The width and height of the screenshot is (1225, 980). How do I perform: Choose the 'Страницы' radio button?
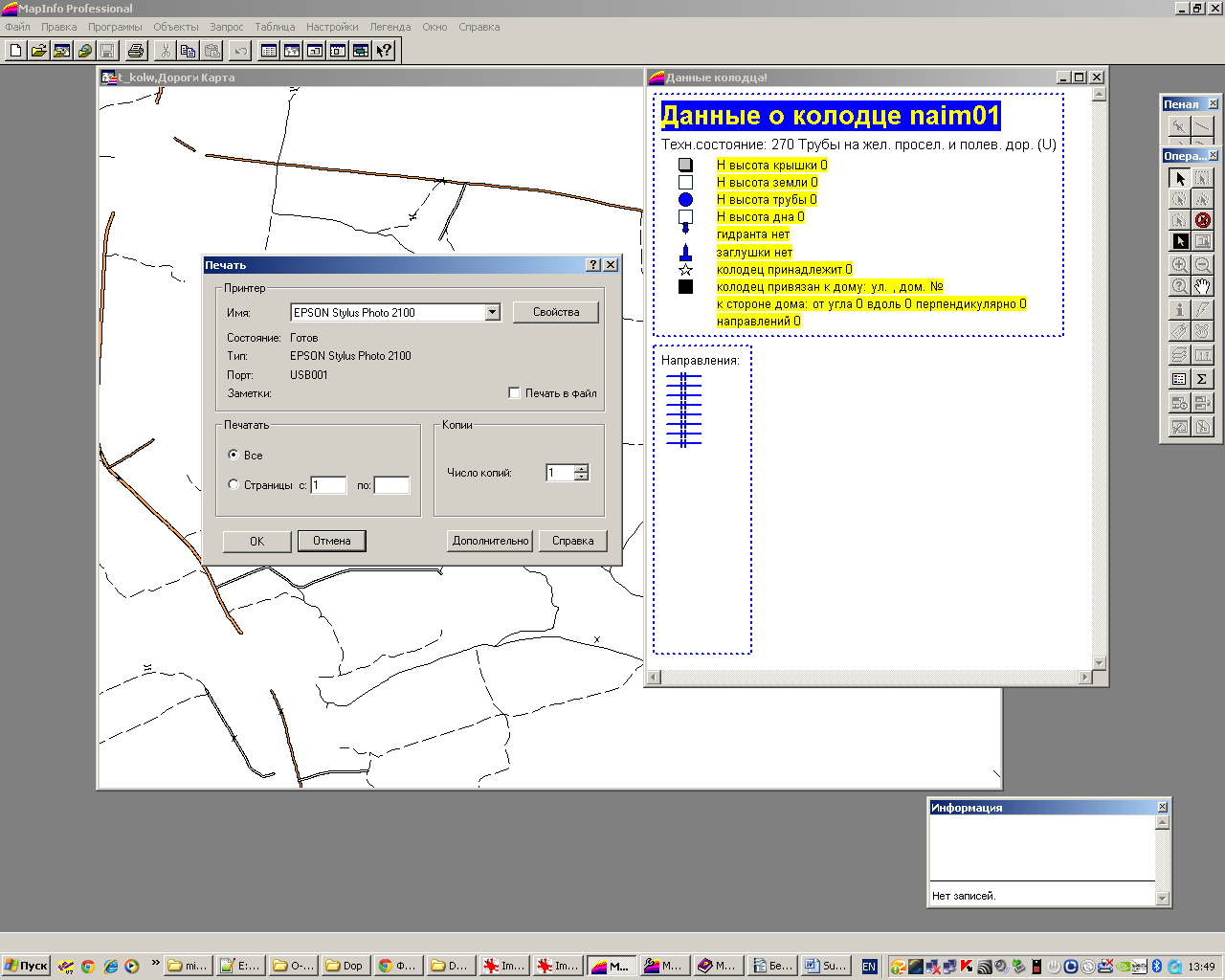coord(234,484)
